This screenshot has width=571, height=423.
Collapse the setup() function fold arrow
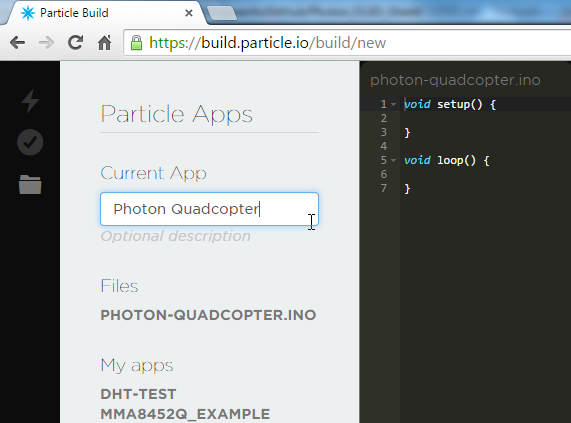[x=393, y=104]
